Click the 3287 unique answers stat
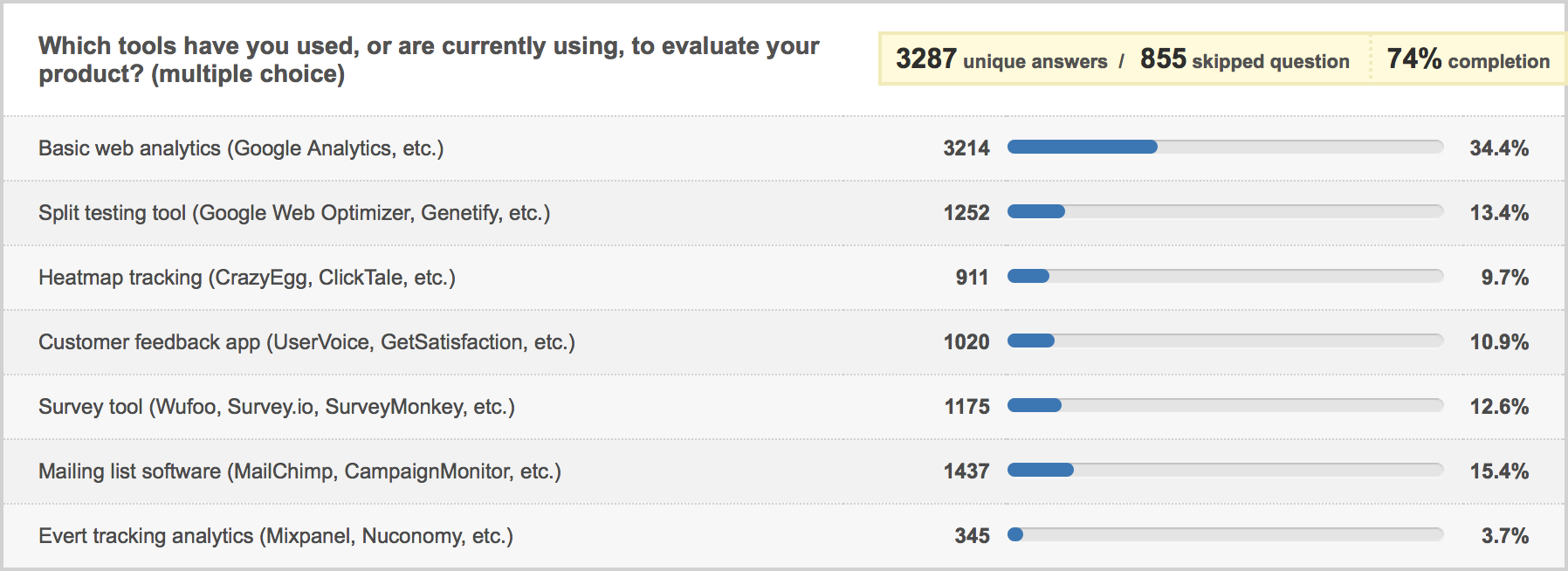The image size is (1568, 571). point(1001,59)
